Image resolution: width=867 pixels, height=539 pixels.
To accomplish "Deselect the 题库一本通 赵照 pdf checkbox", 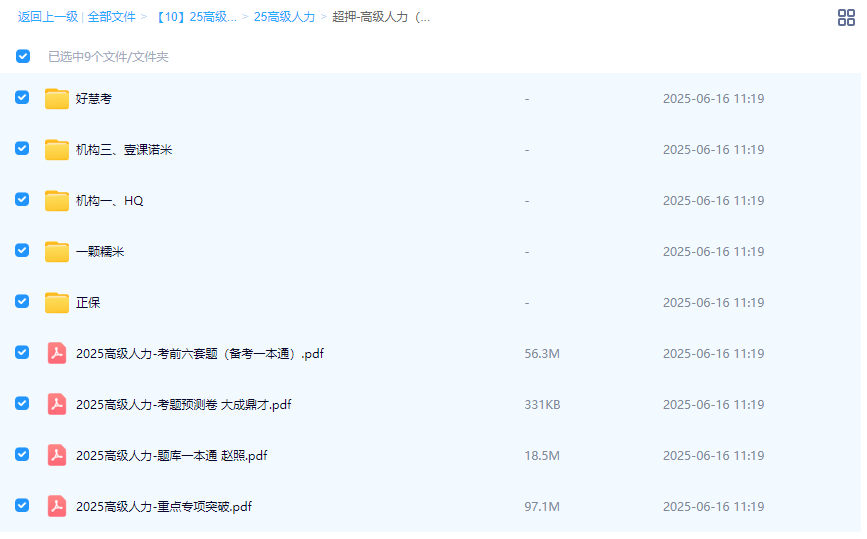I will [x=22, y=454].
